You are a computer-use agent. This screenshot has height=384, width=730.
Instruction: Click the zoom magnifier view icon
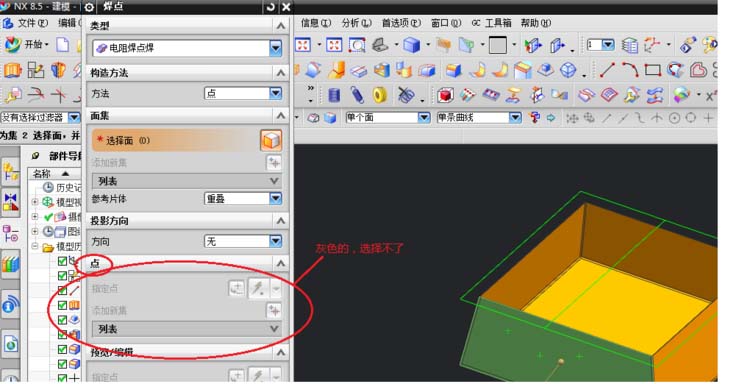[x=357, y=45]
